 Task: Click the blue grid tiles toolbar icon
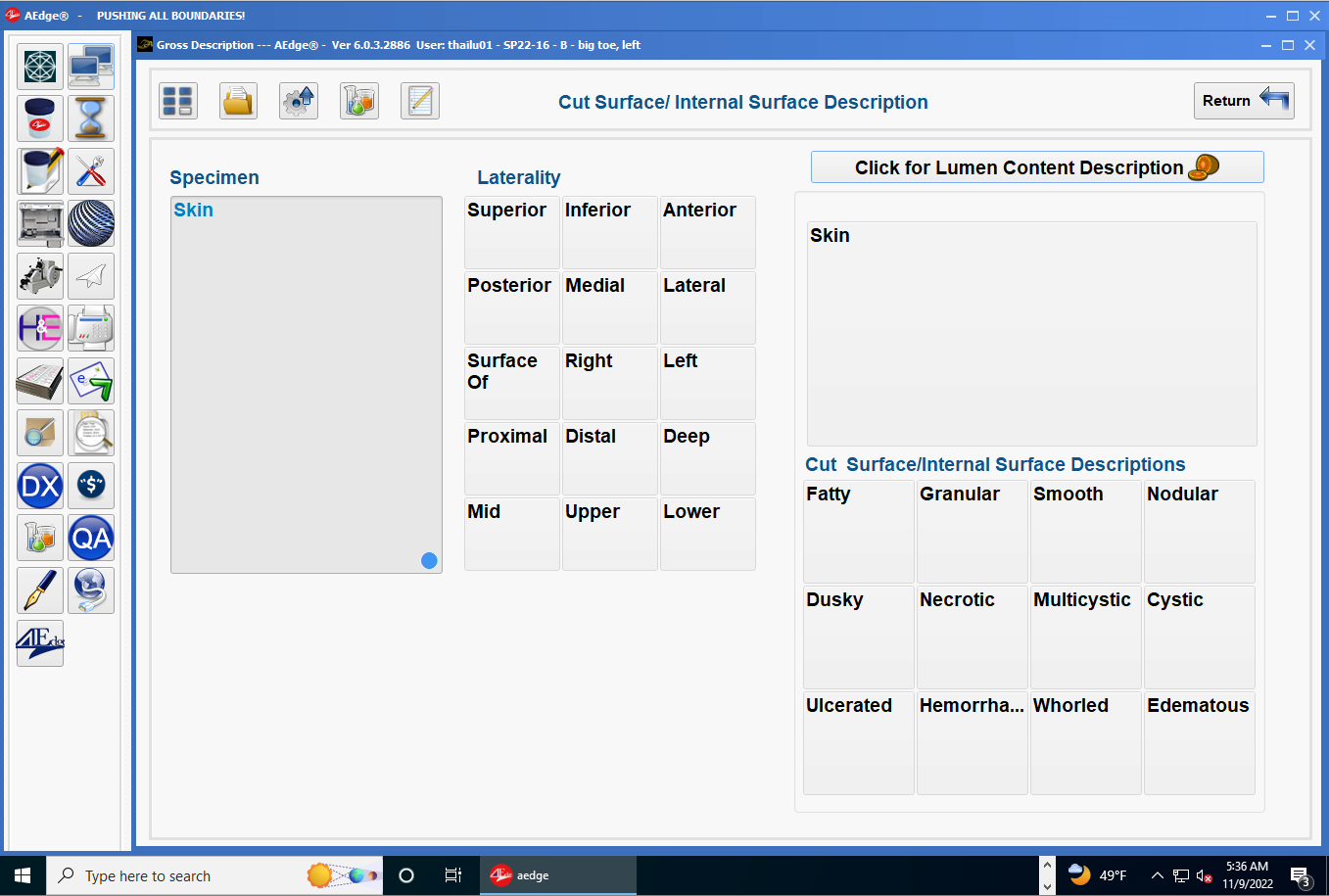[x=178, y=101]
